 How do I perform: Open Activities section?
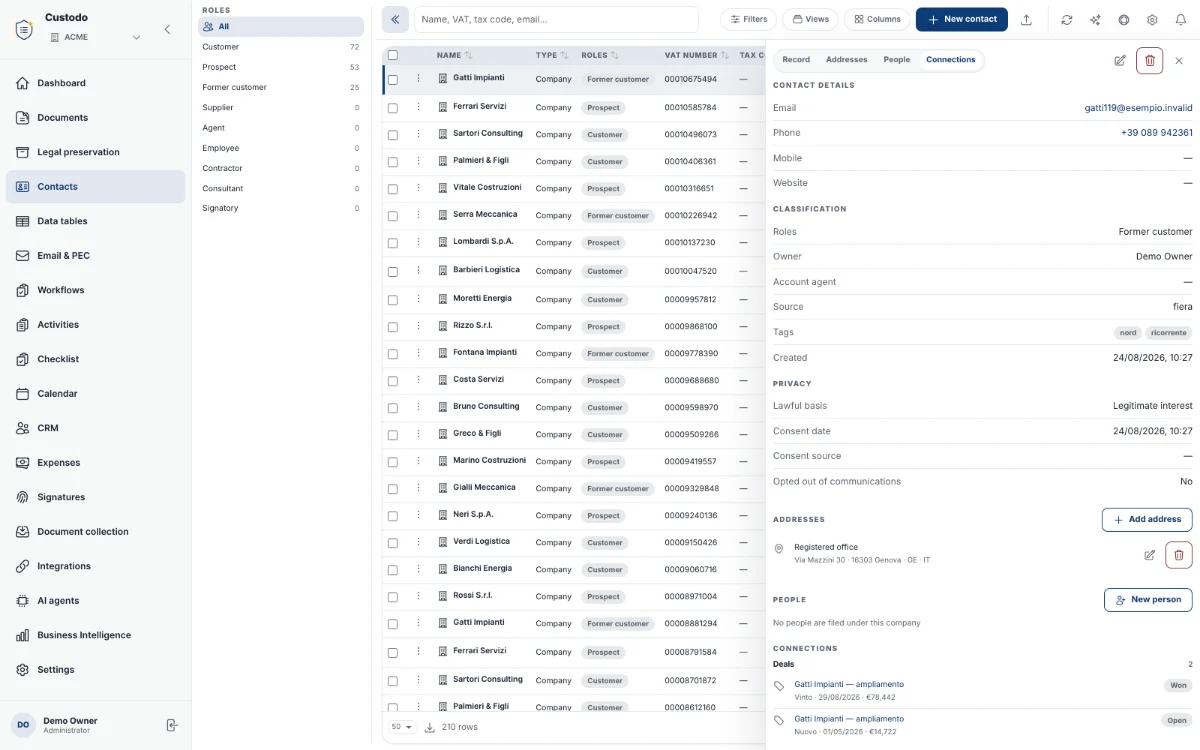point(96,325)
